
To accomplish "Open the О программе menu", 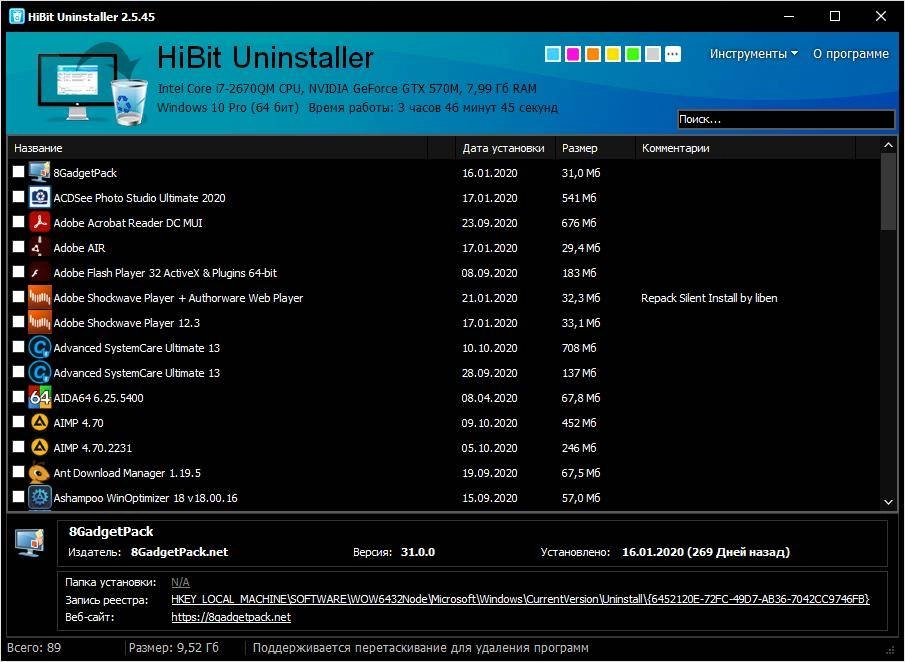I will click(851, 54).
